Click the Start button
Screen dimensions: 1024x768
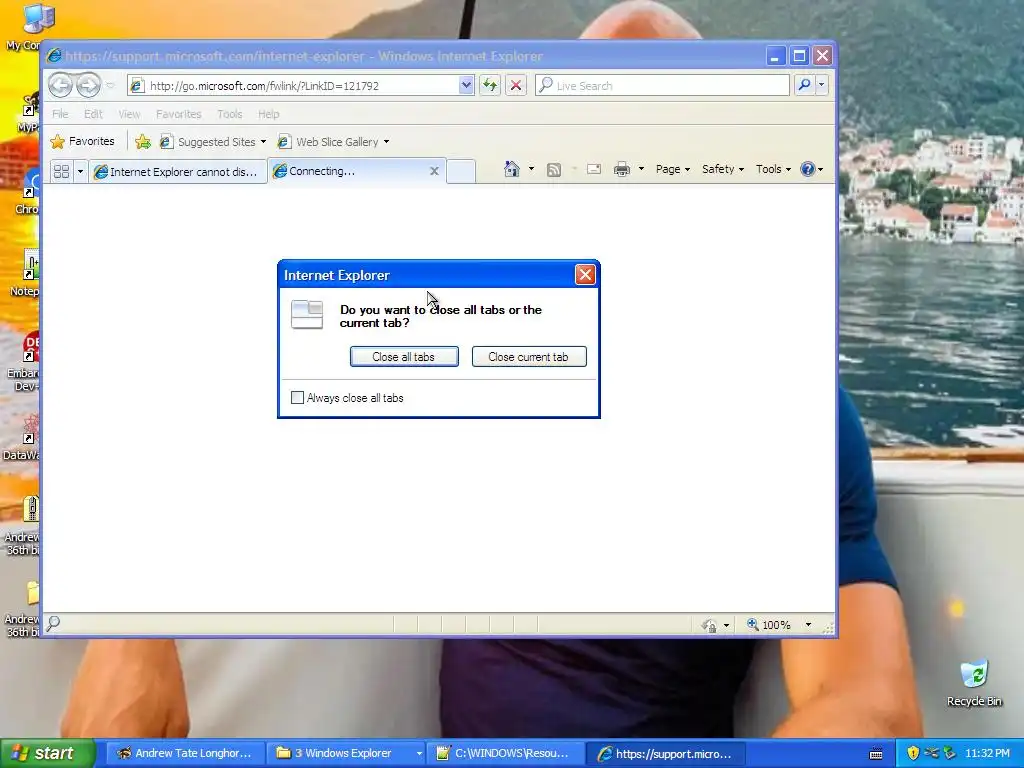click(x=47, y=754)
